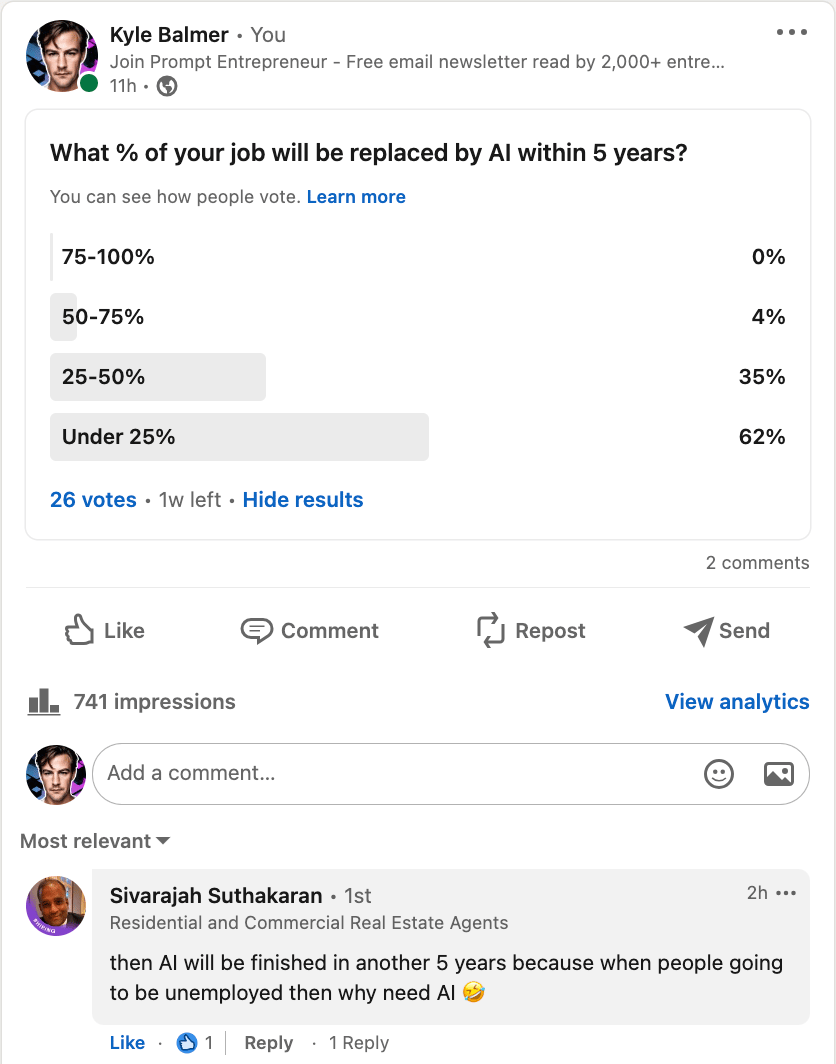
Task: Open three-dot menu on Sivarajah's comment
Action: click(x=787, y=893)
